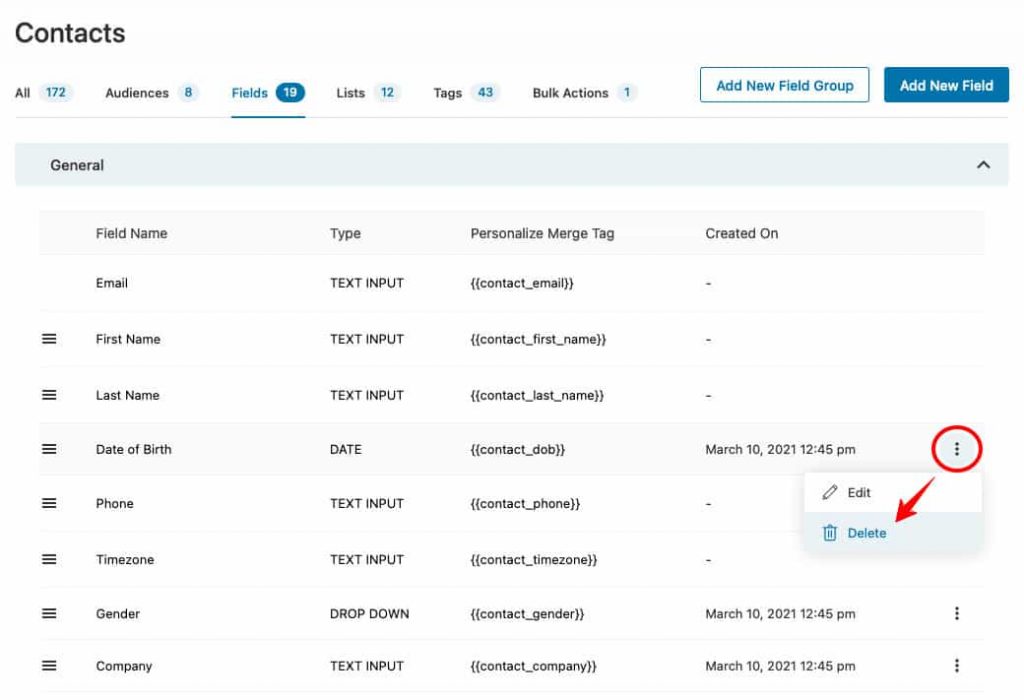Click the {{contact_first_name}} merge tag
1024x700 pixels.
click(538, 339)
